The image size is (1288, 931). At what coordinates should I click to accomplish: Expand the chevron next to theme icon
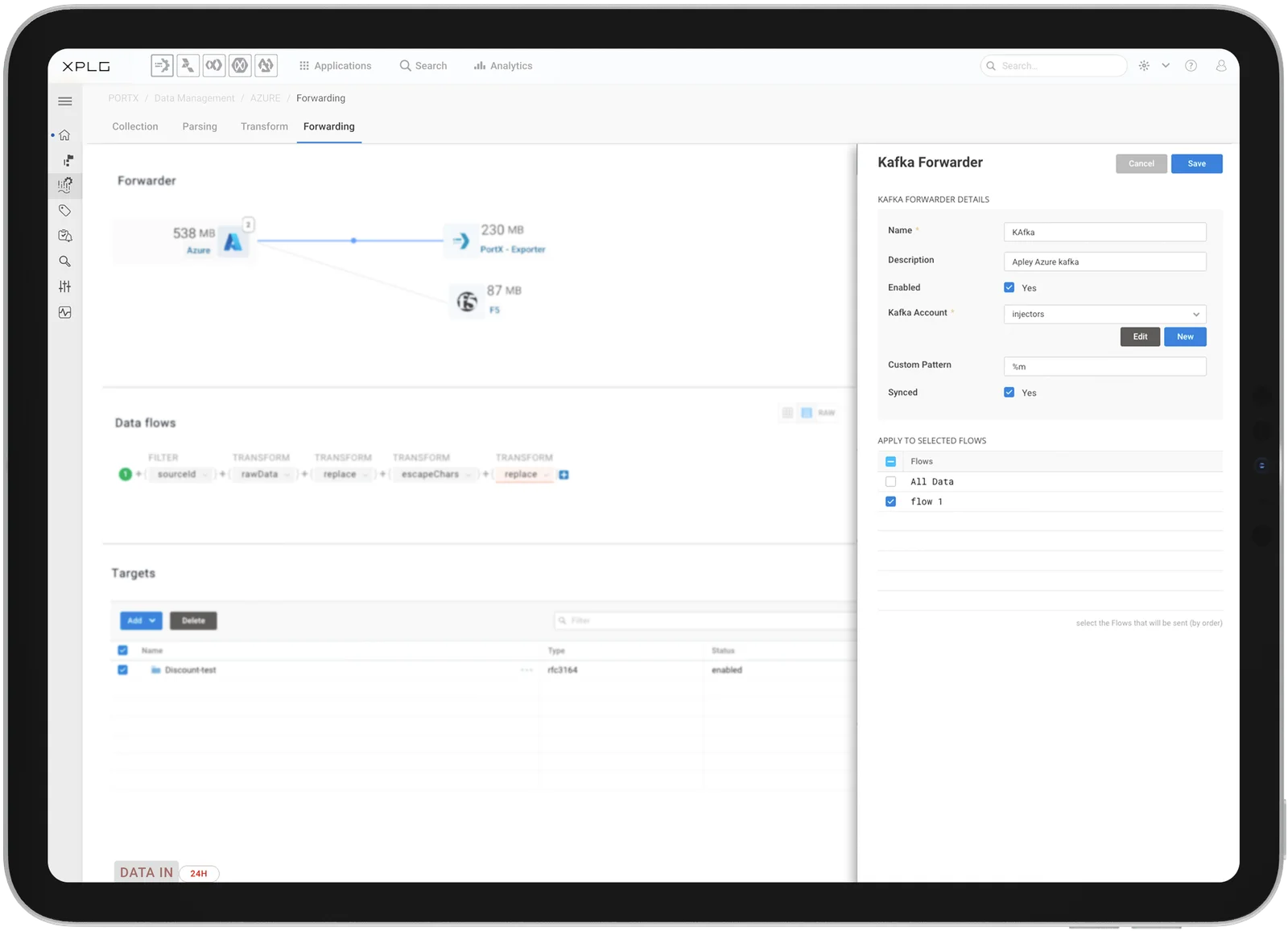click(x=1165, y=66)
